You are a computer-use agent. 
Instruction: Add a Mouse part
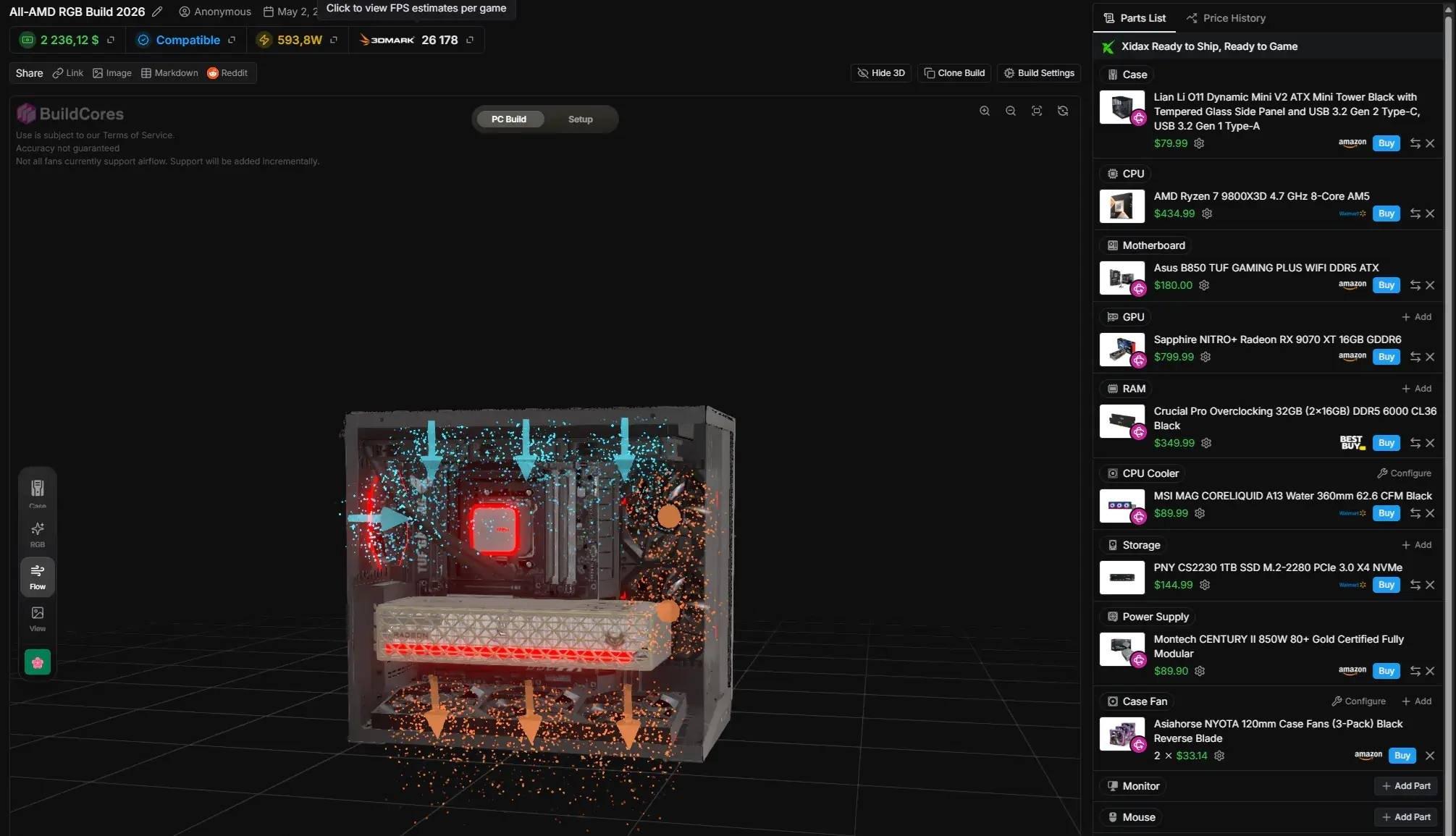tap(1406, 817)
